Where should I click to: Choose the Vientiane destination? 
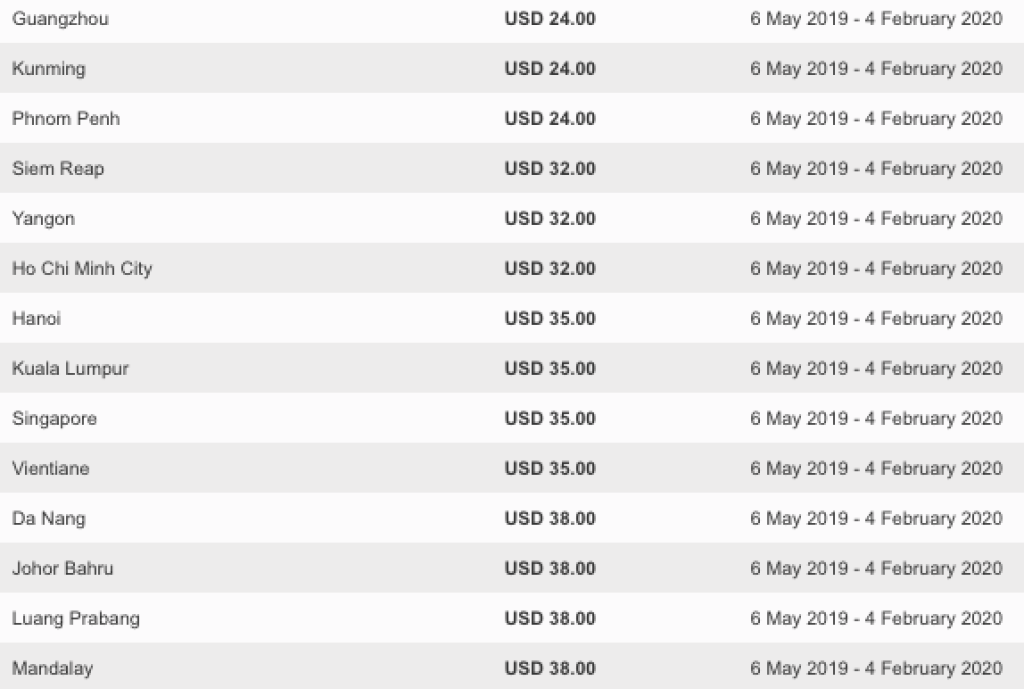tap(50, 469)
